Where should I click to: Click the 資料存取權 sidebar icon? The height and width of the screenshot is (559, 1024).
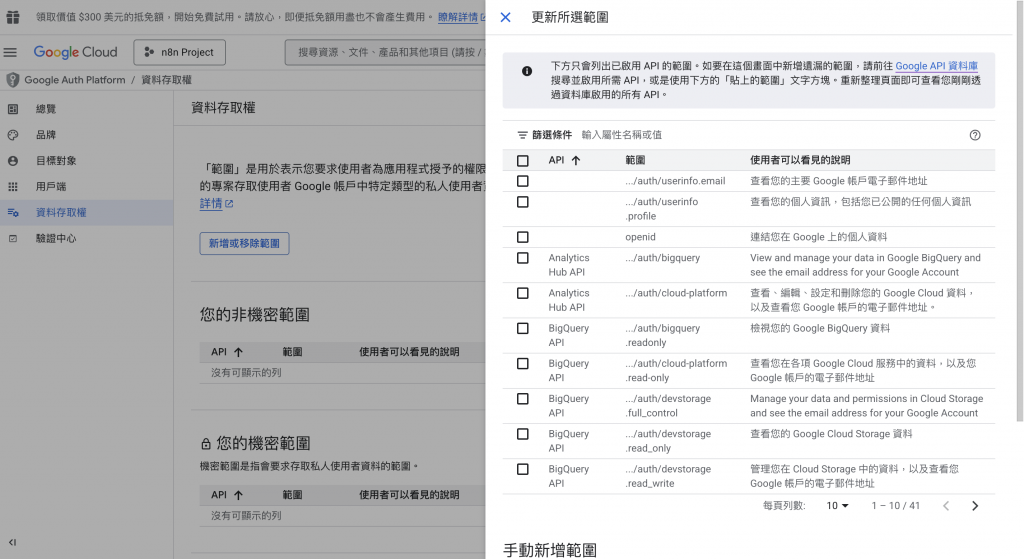coord(12,212)
